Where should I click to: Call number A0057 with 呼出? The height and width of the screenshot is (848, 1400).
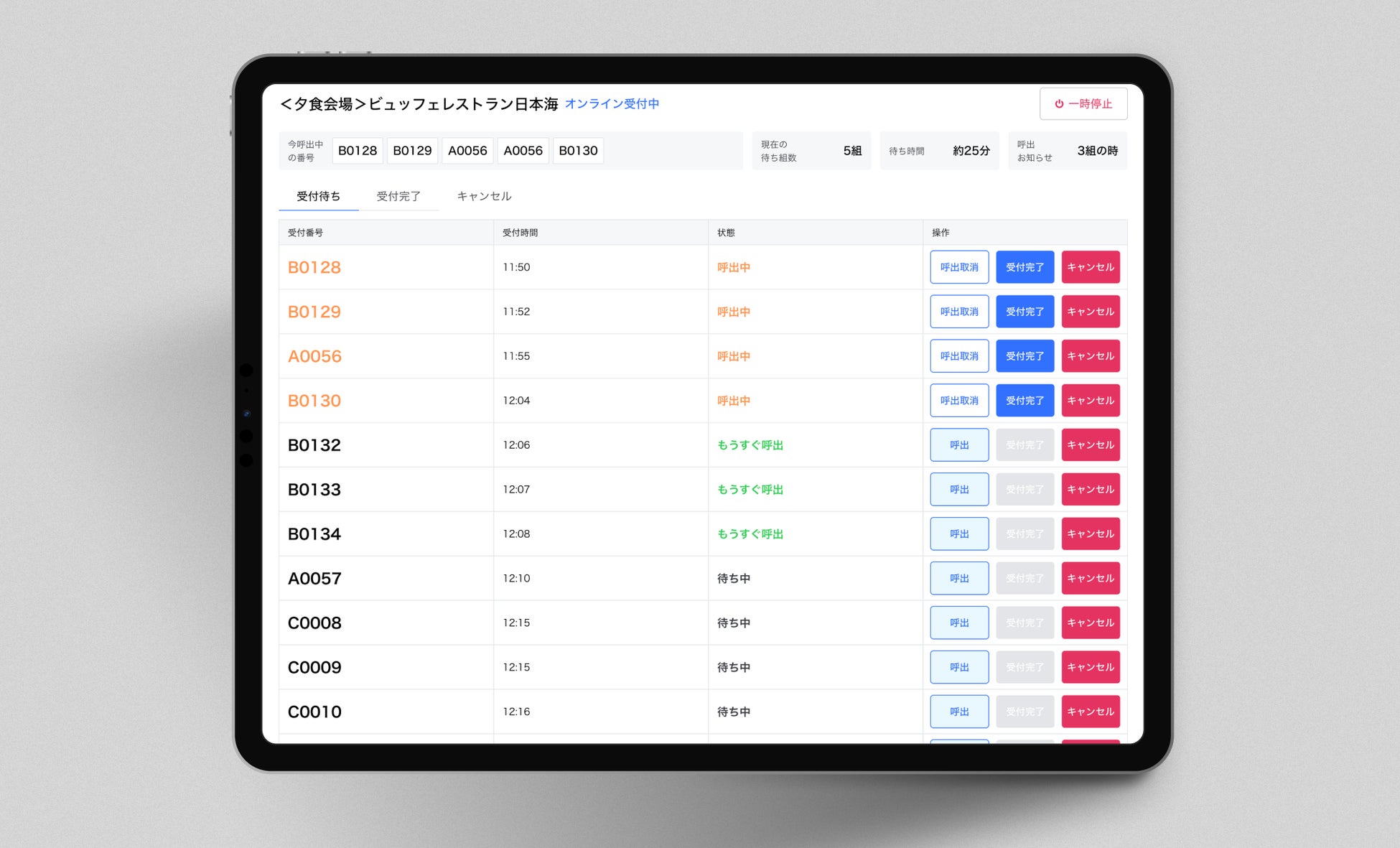(x=958, y=579)
